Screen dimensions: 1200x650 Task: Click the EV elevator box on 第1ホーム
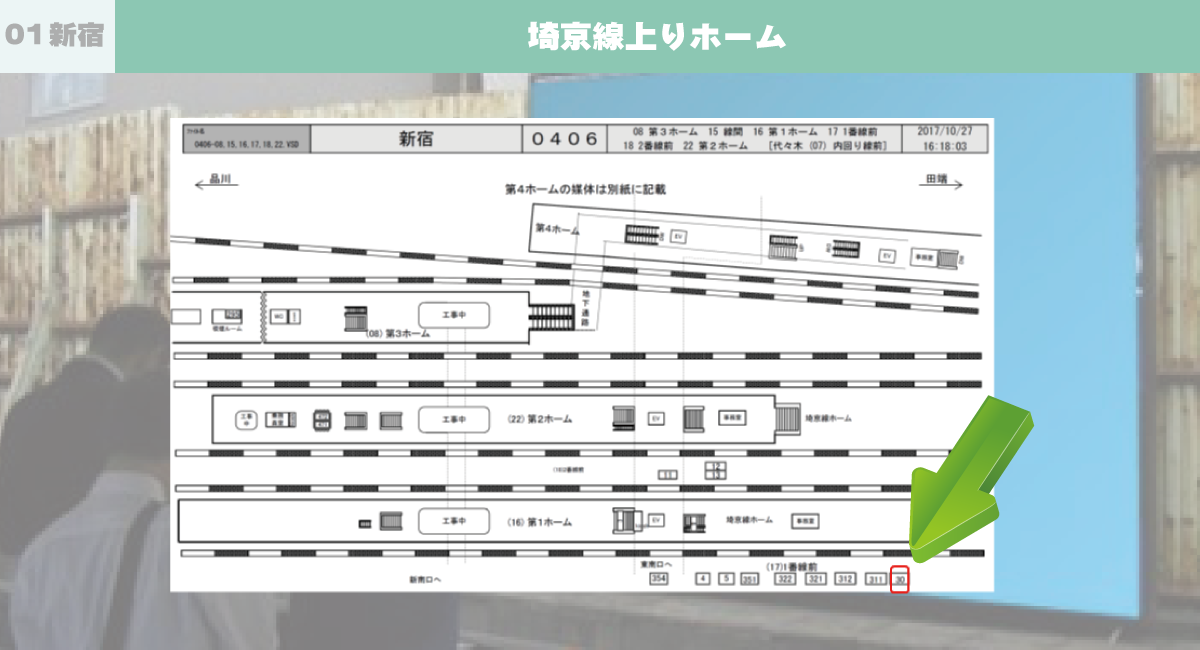(x=657, y=521)
